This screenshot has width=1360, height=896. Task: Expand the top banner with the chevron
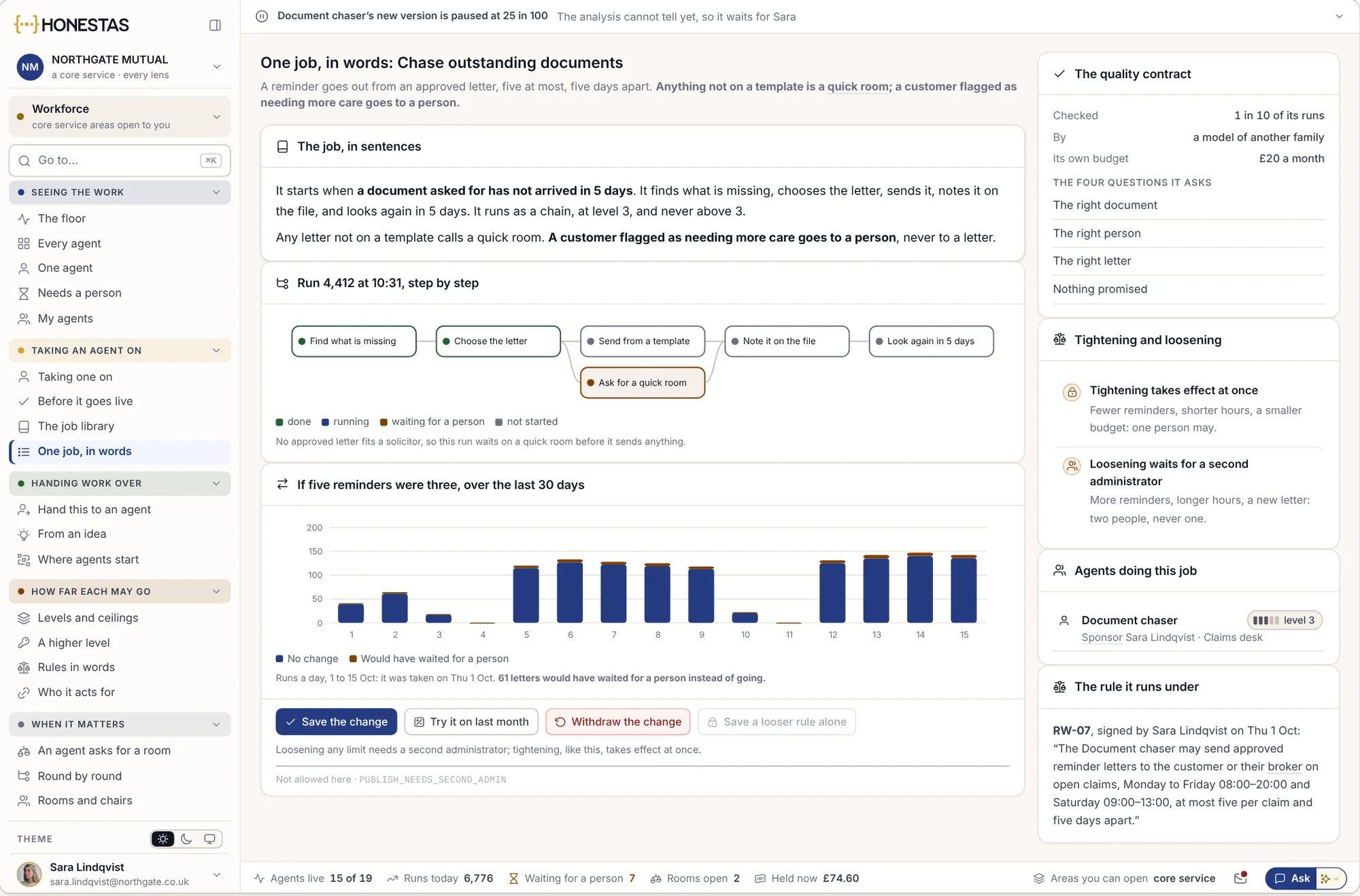pos(1339,16)
